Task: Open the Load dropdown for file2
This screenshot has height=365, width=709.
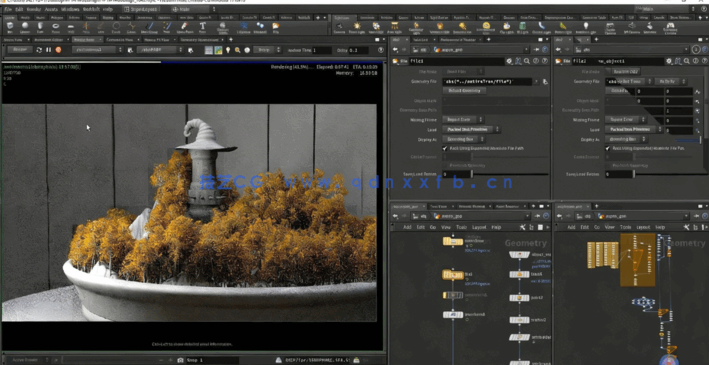Action: pos(634,129)
